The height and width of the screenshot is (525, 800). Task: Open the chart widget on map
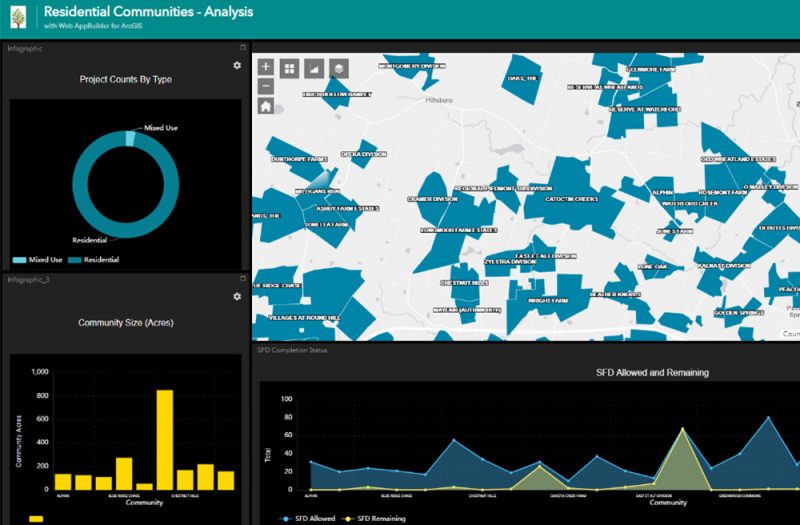coord(314,68)
